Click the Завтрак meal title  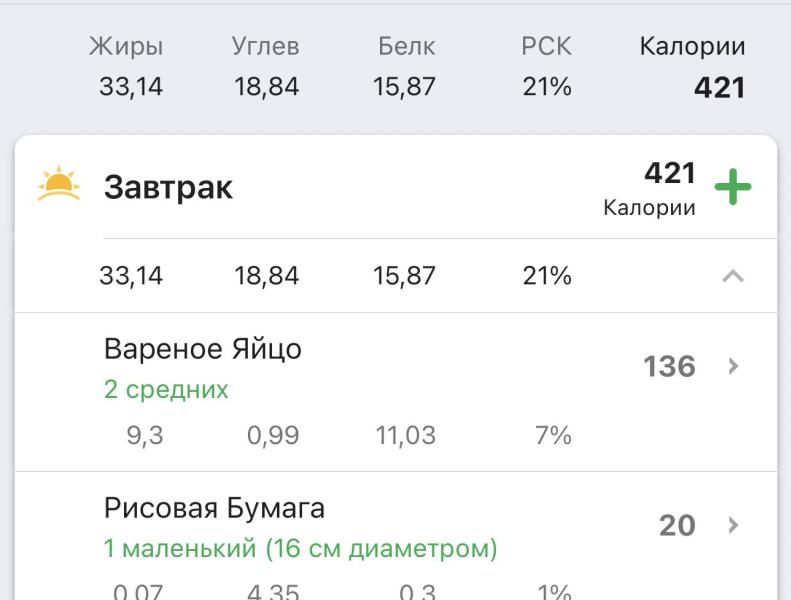(x=168, y=187)
